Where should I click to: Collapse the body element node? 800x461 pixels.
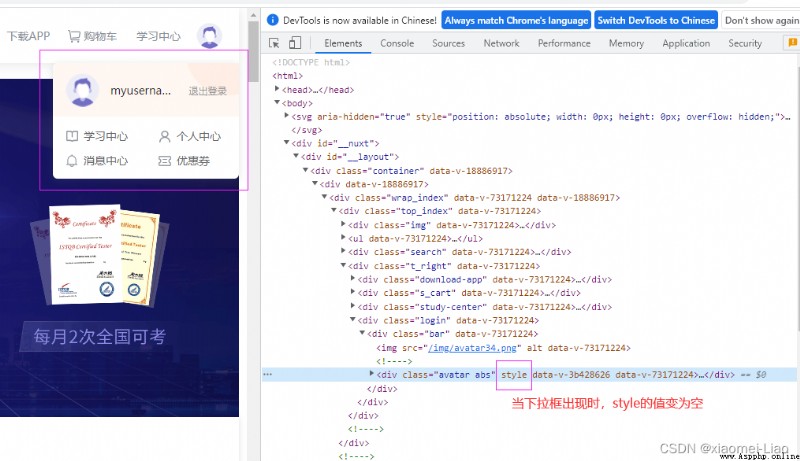pyautogui.click(x=277, y=103)
